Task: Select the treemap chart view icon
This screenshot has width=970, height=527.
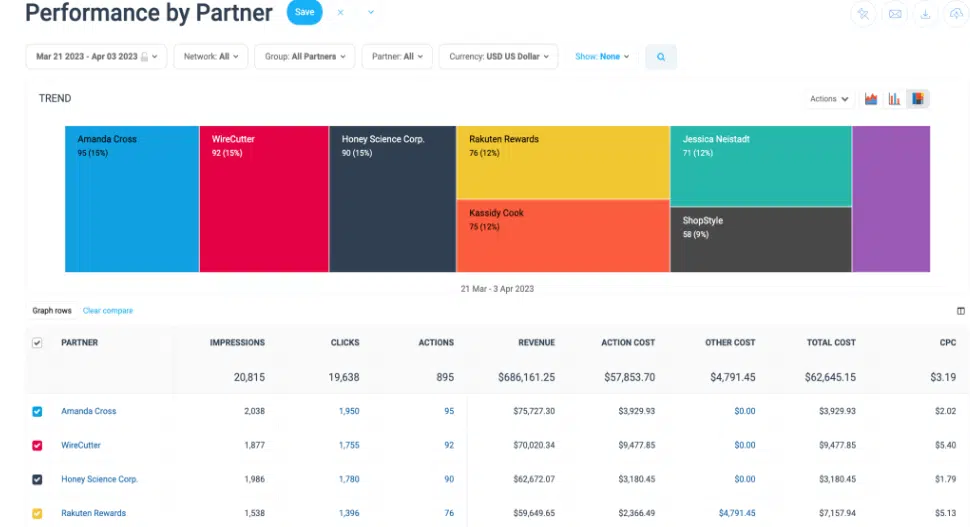Action: 917,99
